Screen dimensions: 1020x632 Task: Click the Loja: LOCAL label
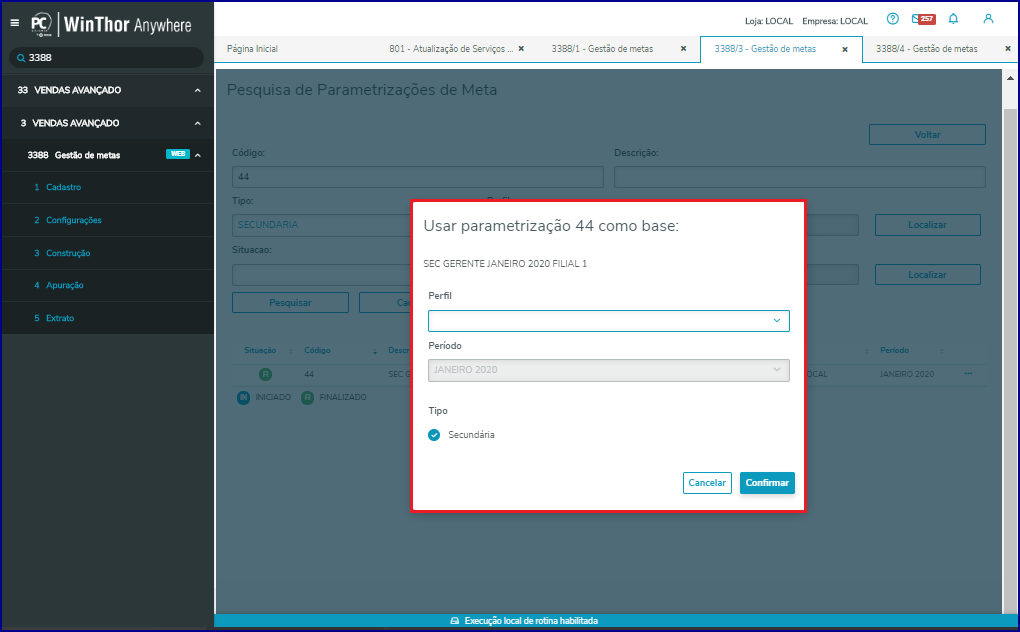(x=769, y=21)
